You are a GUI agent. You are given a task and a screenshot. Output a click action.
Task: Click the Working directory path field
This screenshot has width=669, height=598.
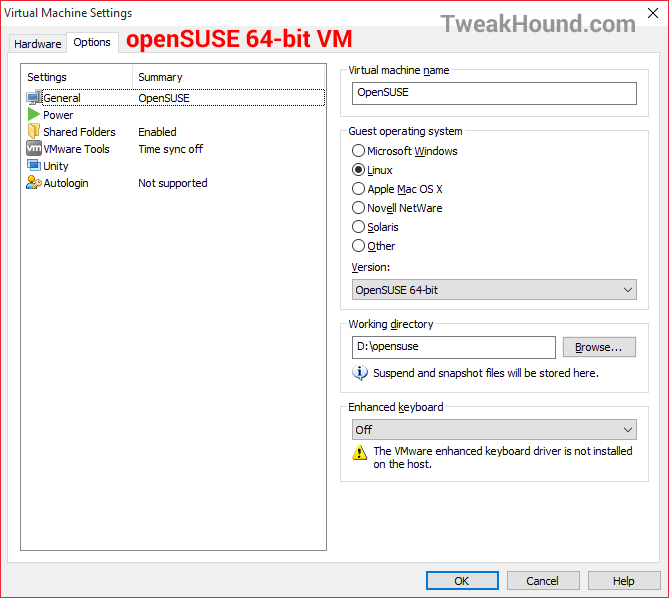pos(454,347)
